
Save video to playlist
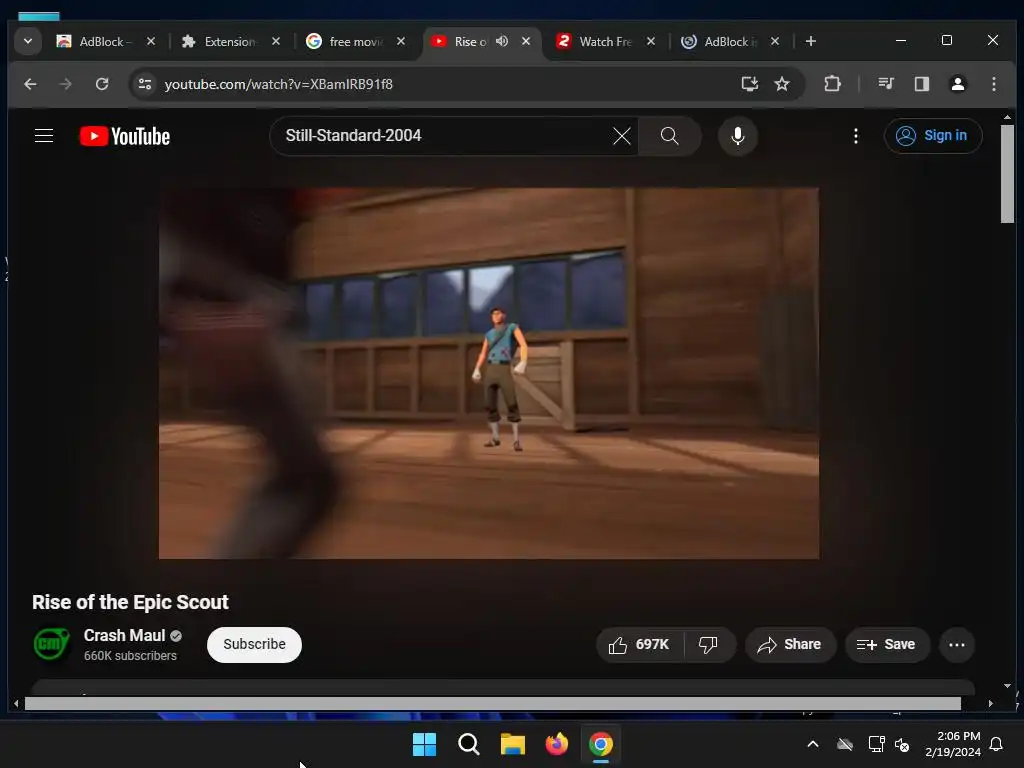[886, 645]
